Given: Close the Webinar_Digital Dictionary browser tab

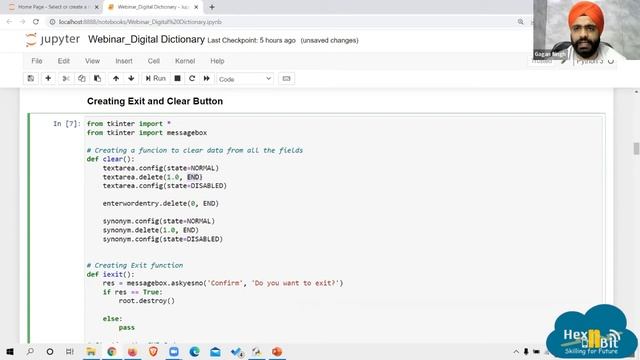Looking at the screenshot, I should [196, 7].
